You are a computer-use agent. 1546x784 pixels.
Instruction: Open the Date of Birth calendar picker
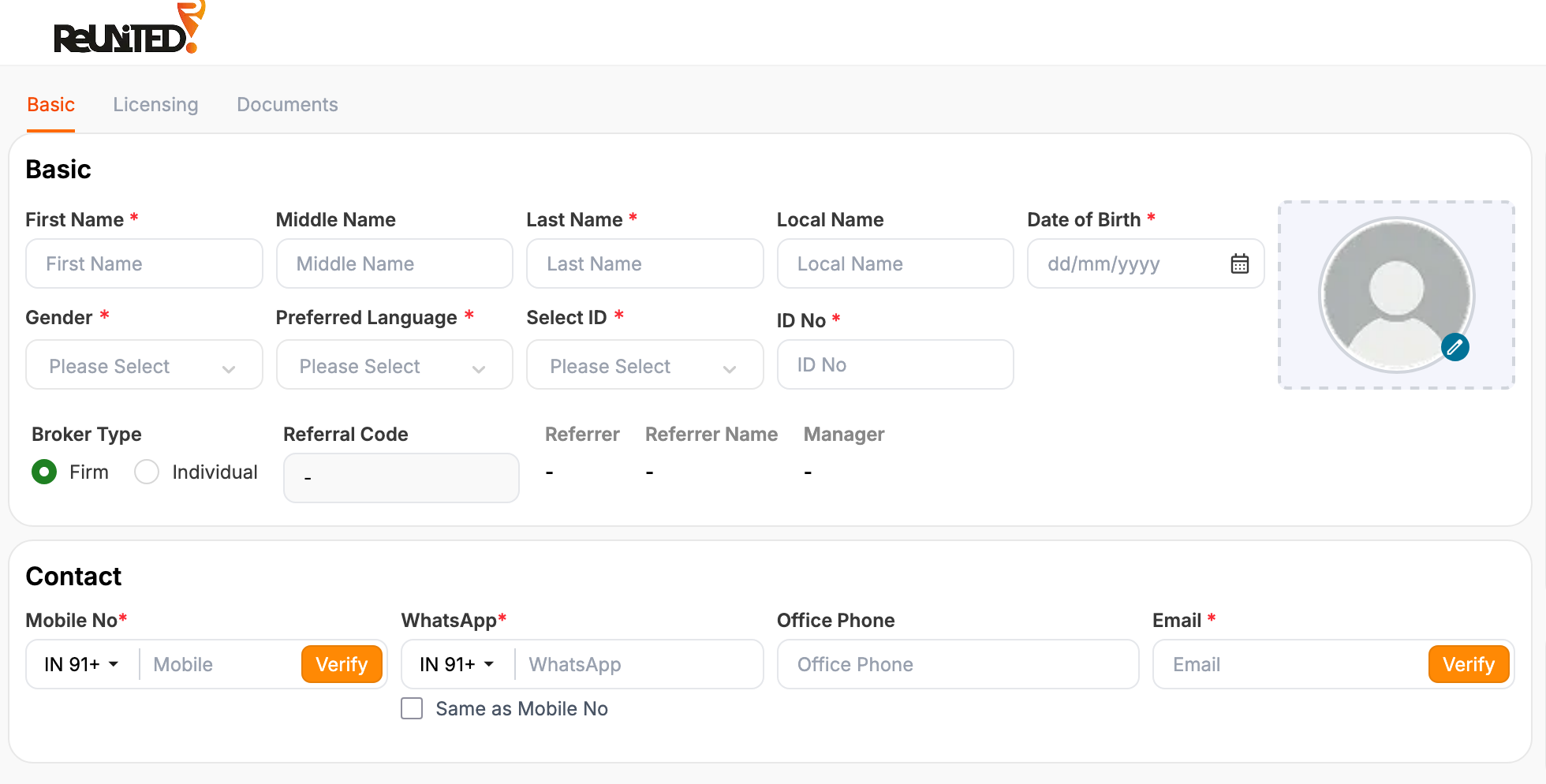pos(1239,263)
